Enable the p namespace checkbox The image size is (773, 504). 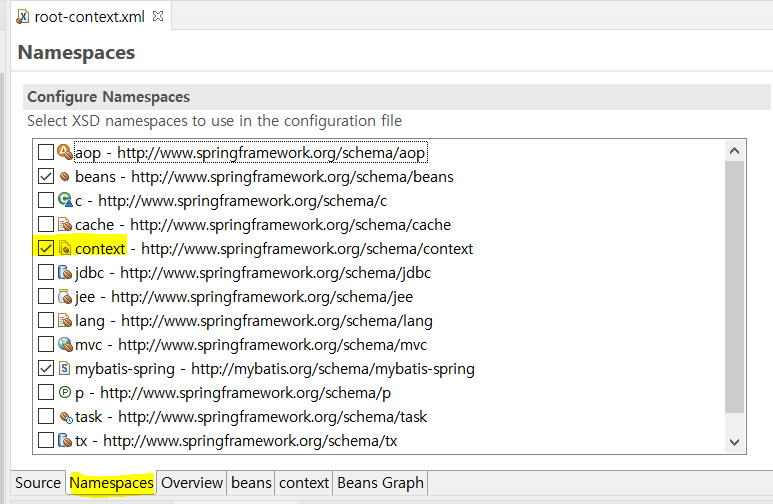click(x=46, y=393)
